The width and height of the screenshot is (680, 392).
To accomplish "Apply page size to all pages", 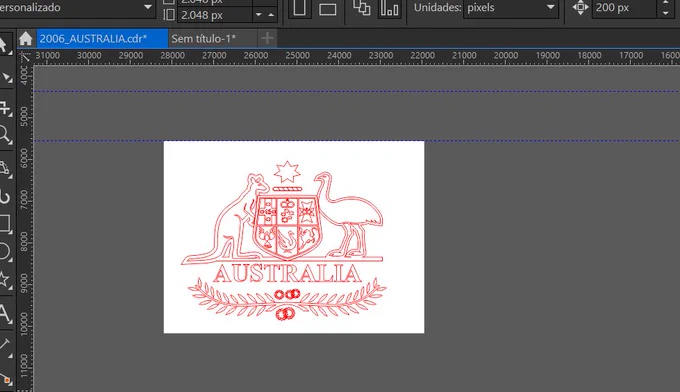I will click(361, 8).
